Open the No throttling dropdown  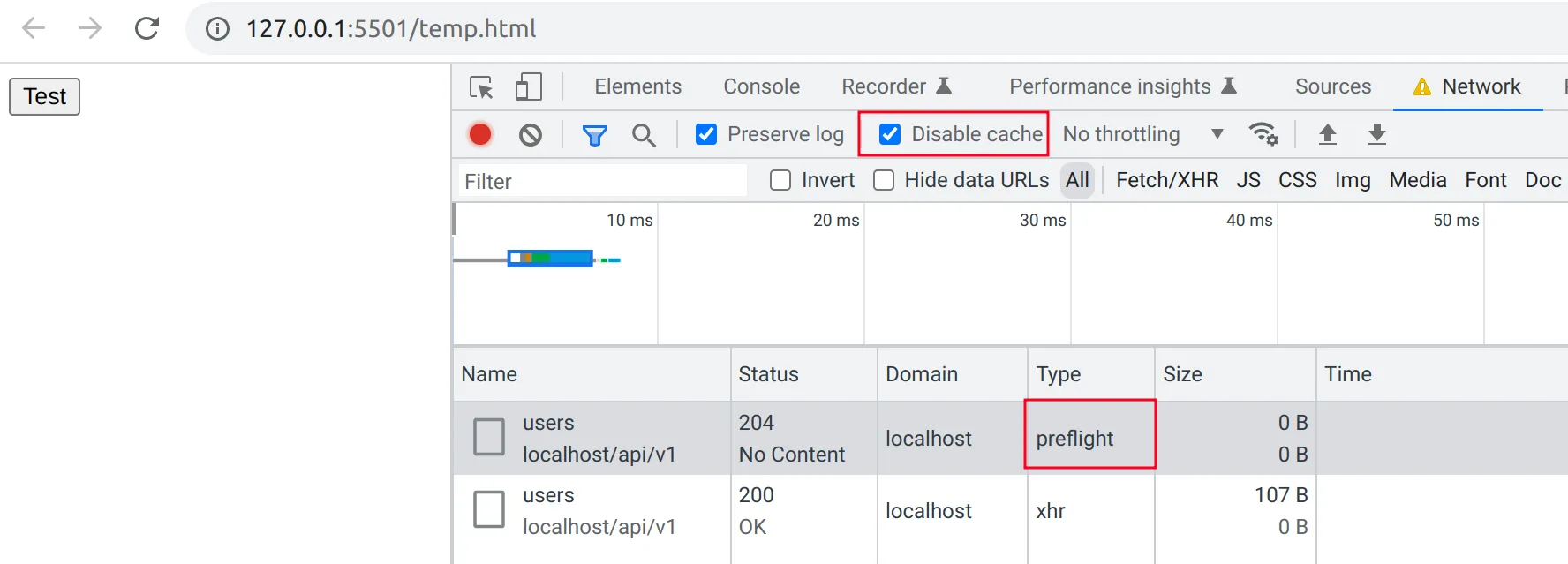coord(1142,134)
